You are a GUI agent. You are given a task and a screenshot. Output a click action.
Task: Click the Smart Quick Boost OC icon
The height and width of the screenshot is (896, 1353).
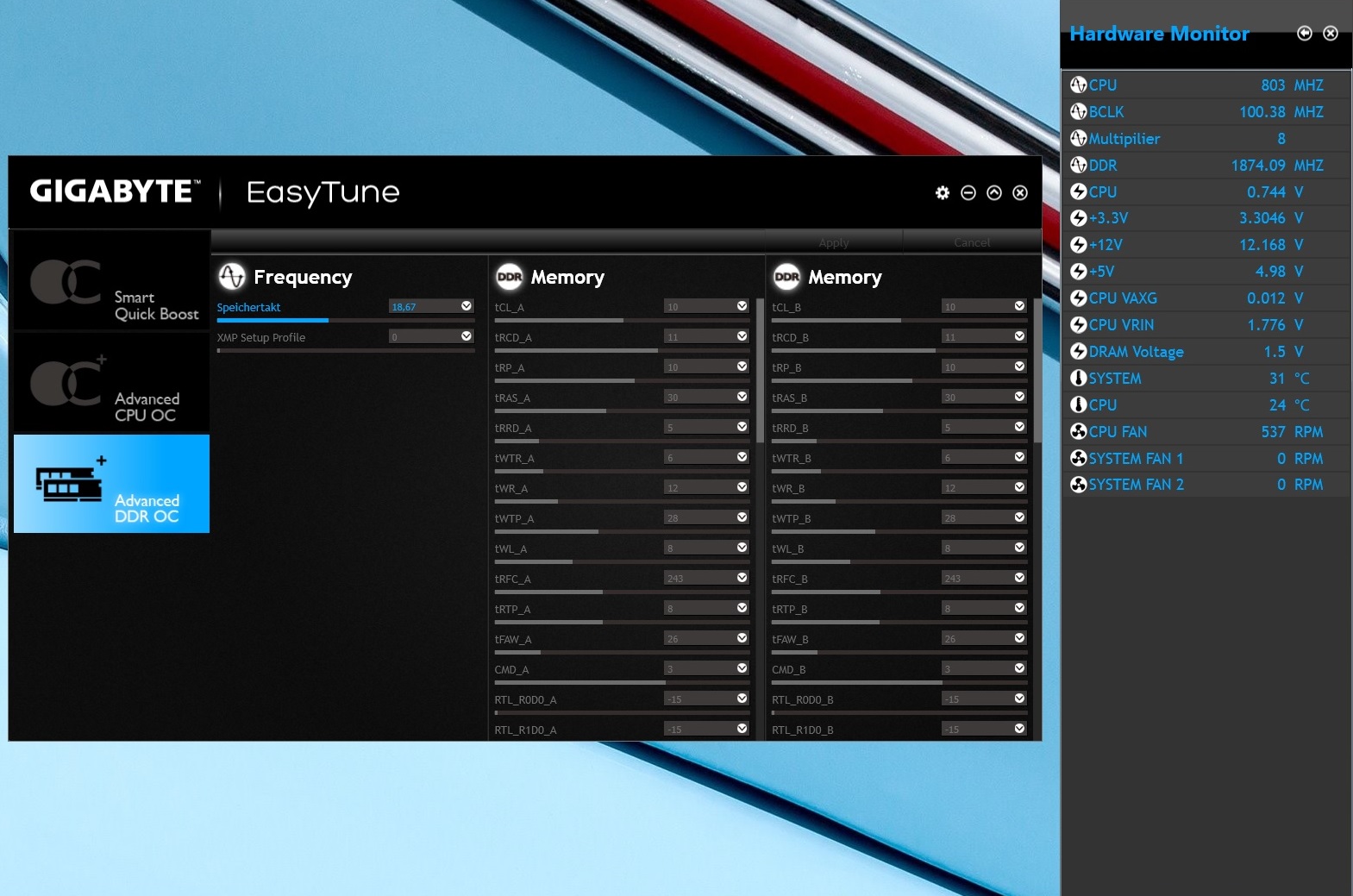coord(66,282)
